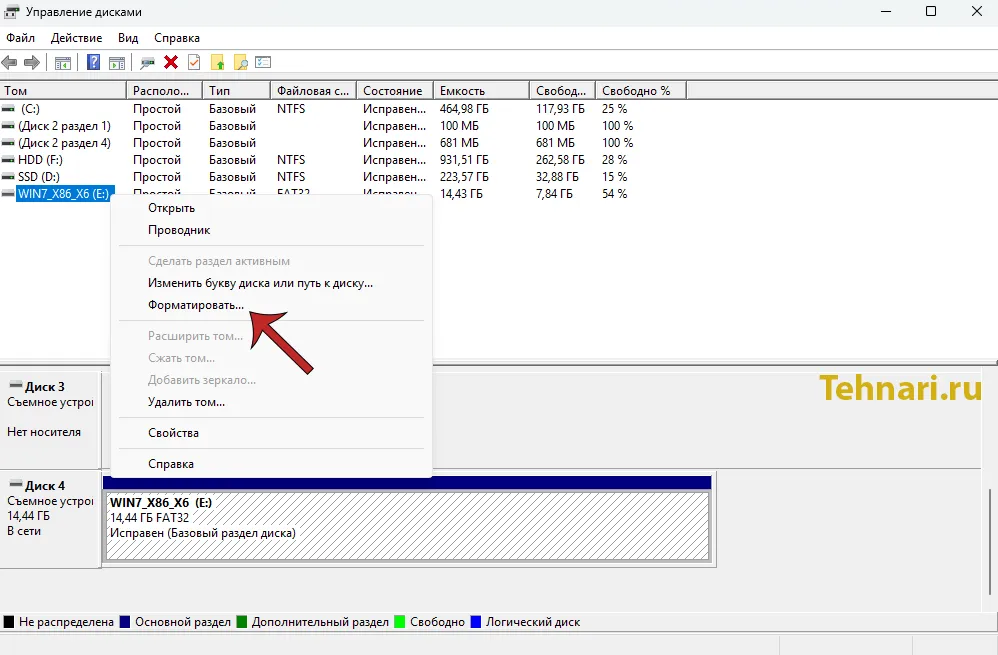
Task: Click the bright green Свободно swatch
Action: tap(400, 622)
